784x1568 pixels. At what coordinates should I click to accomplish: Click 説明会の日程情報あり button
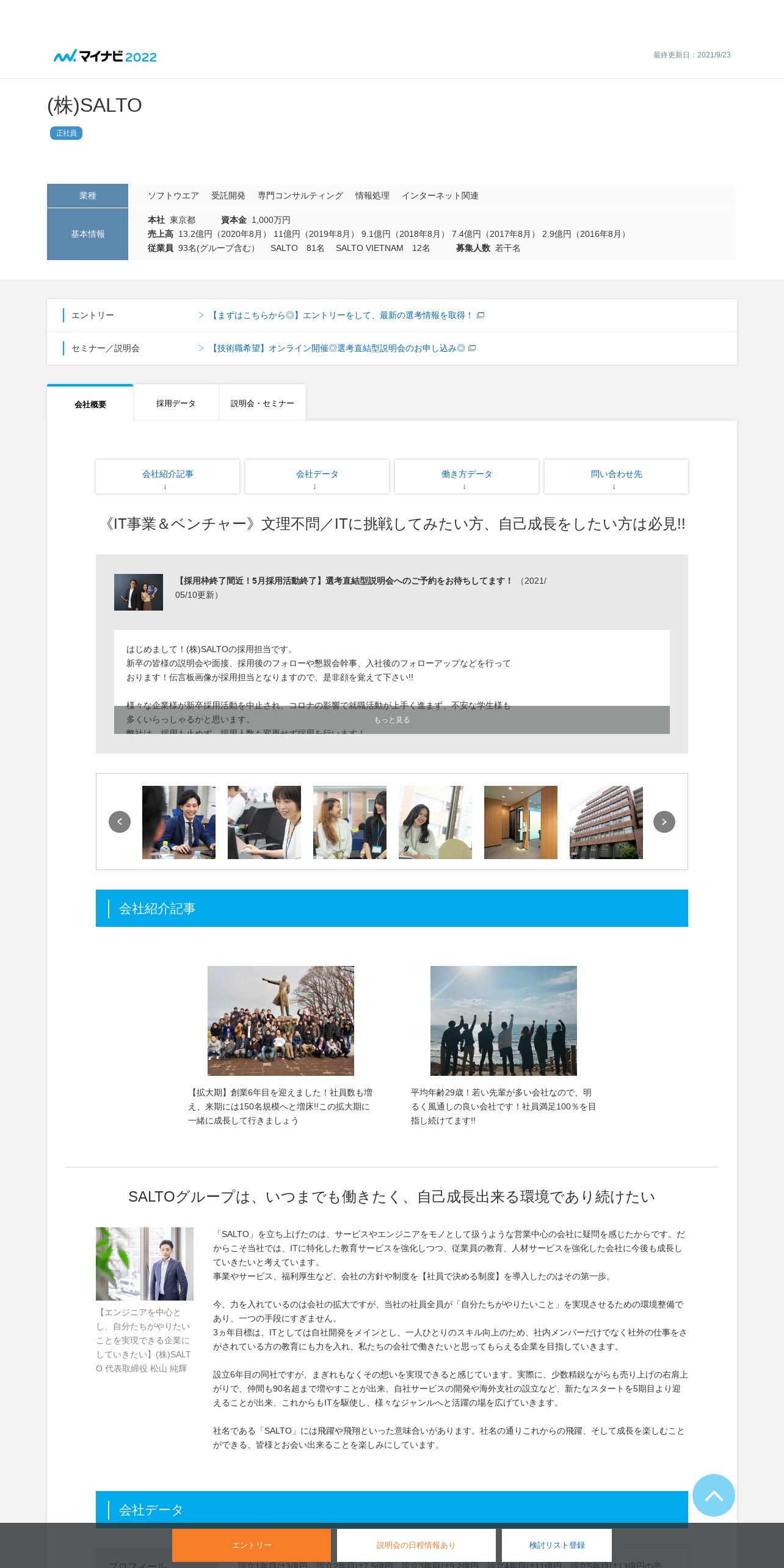tap(416, 1545)
